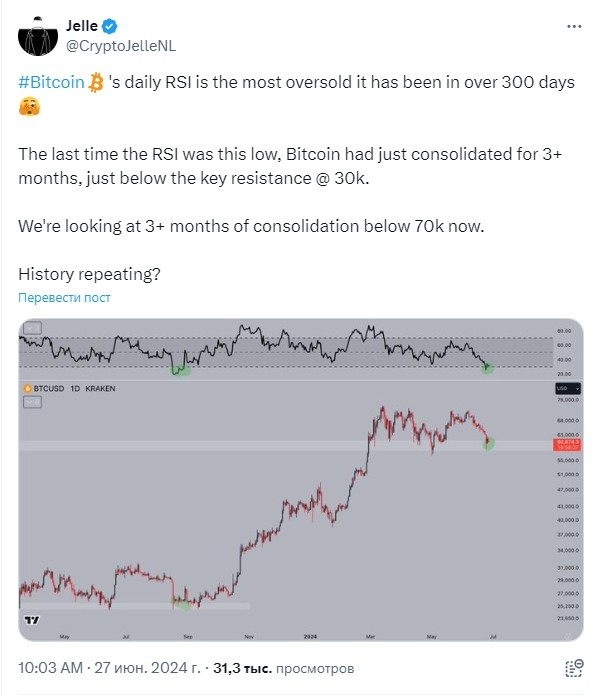Image resolution: width=599 pixels, height=696 pixels.
Task: Open the USD currency dropdown on chart
Action: point(568,388)
